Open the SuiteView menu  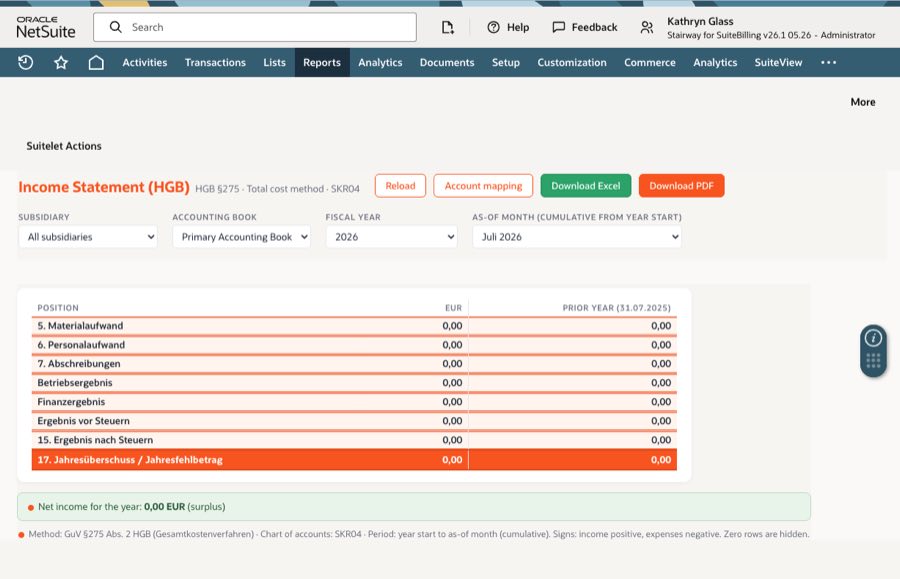point(778,63)
